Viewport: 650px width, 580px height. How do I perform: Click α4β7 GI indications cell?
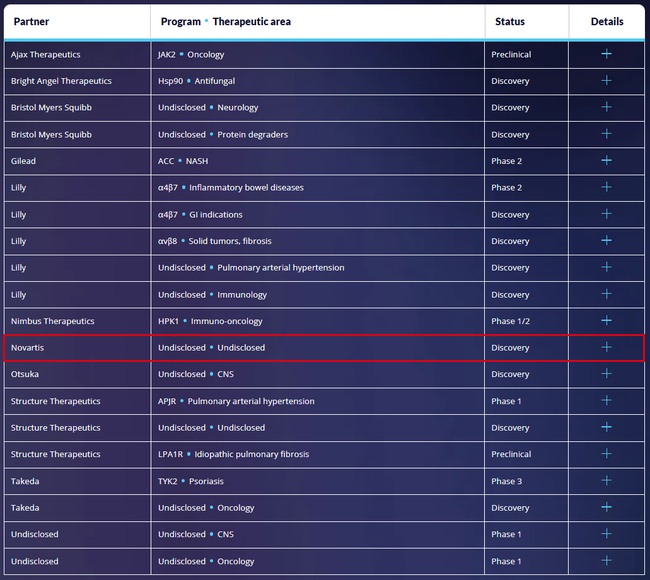click(x=318, y=214)
